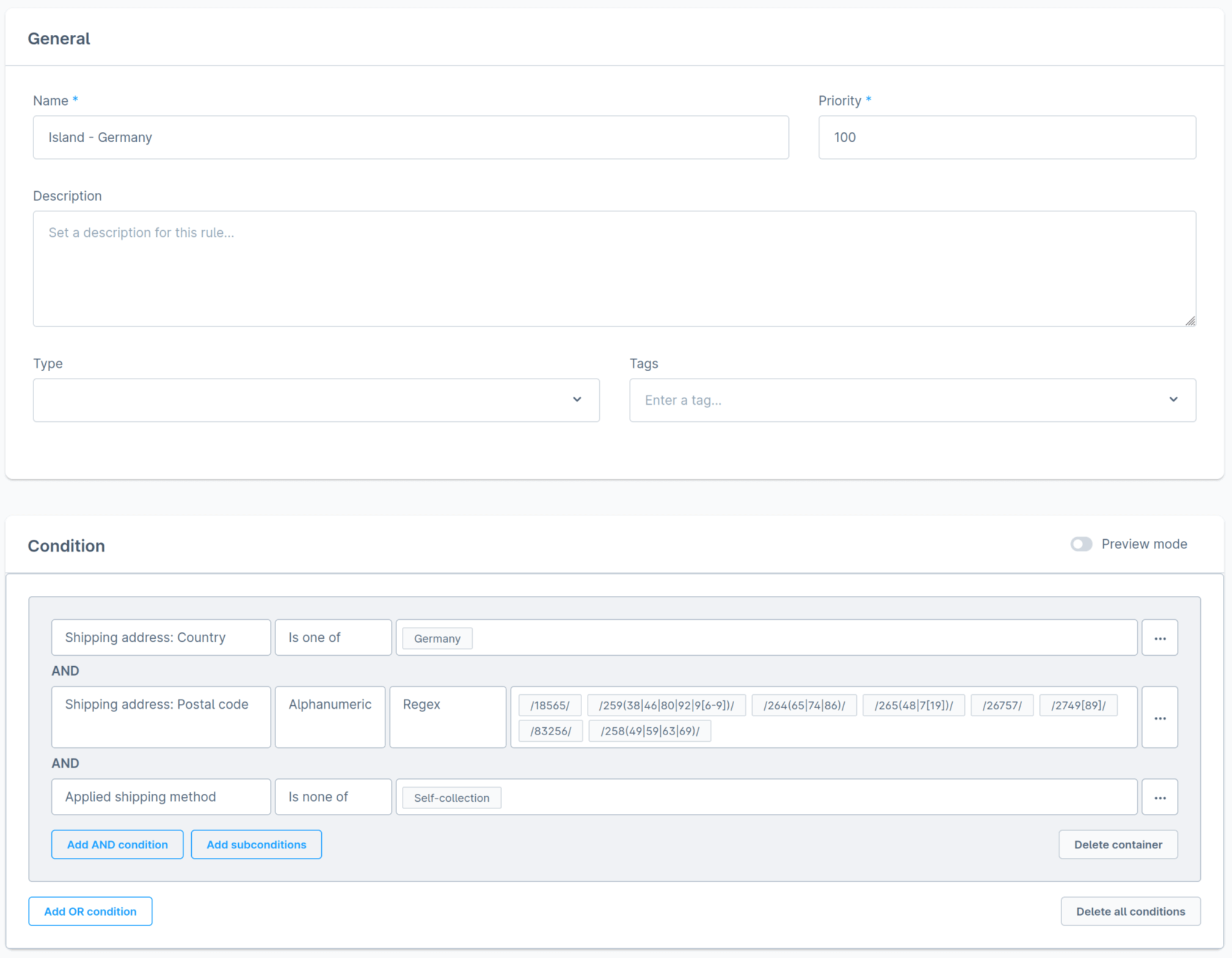1232x958 pixels.
Task: Open the 'Shipping address: Postal code' condition selector
Action: (x=161, y=717)
